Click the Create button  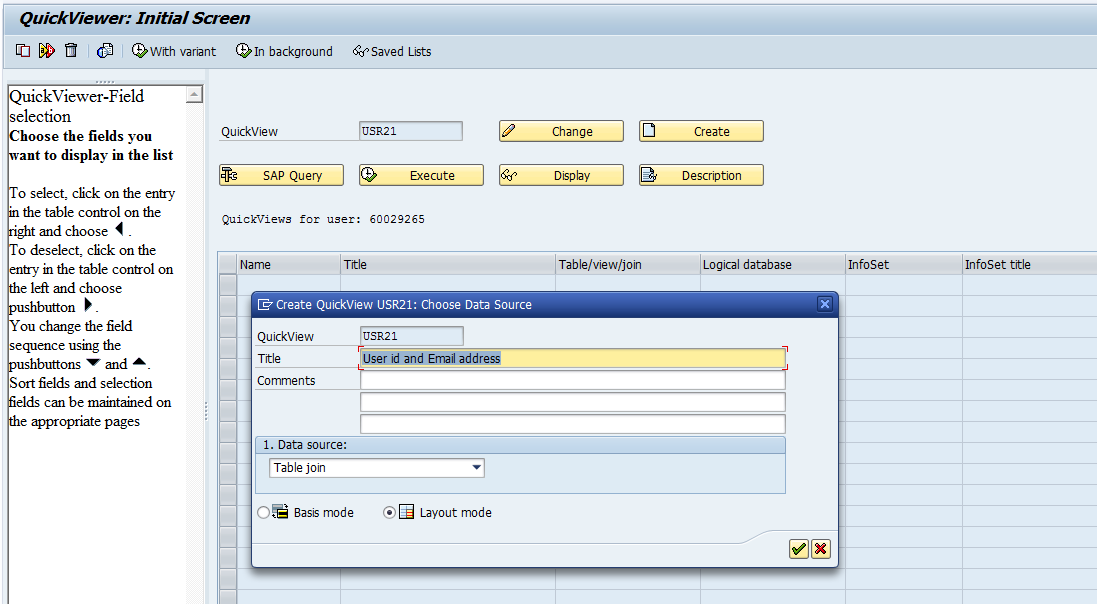(x=701, y=131)
